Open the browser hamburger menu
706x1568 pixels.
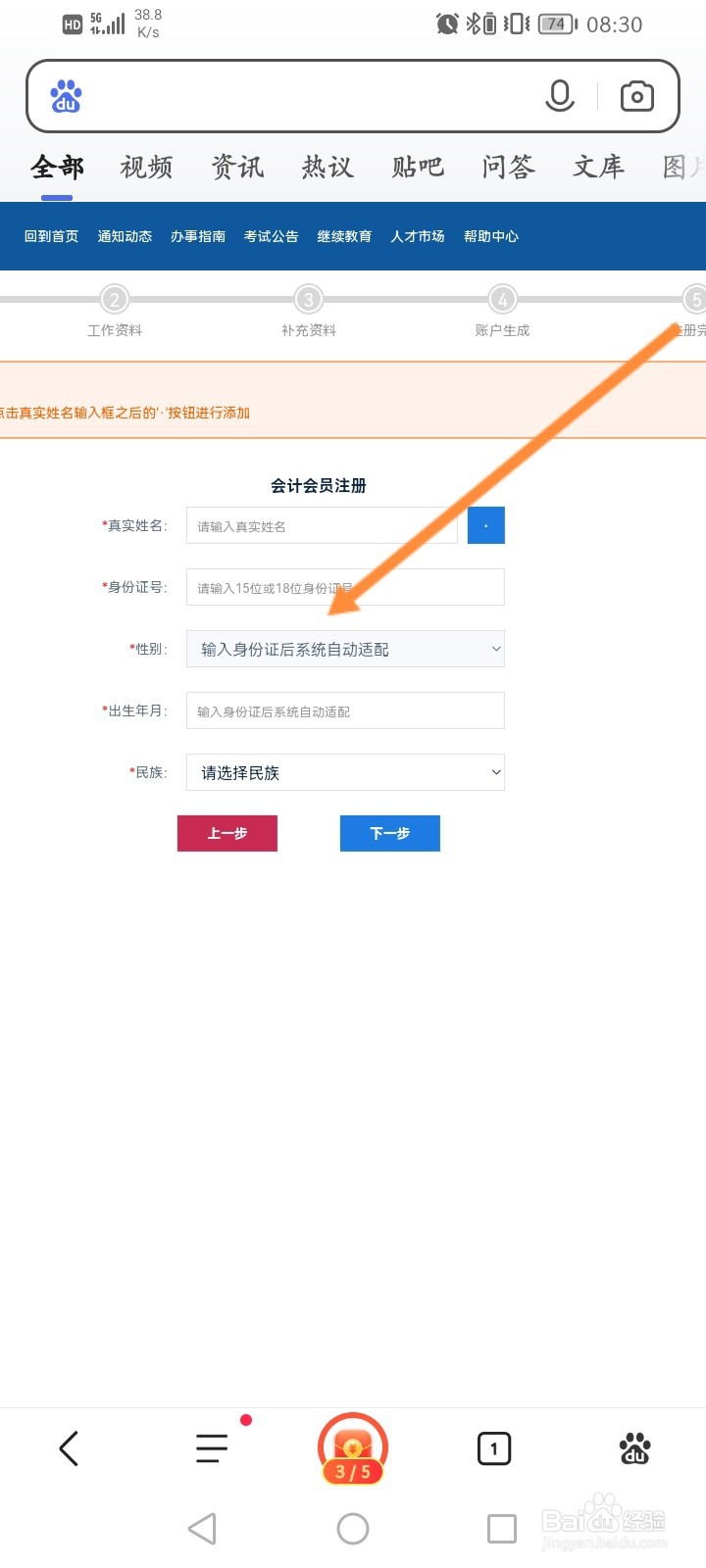click(x=212, y=1448)
